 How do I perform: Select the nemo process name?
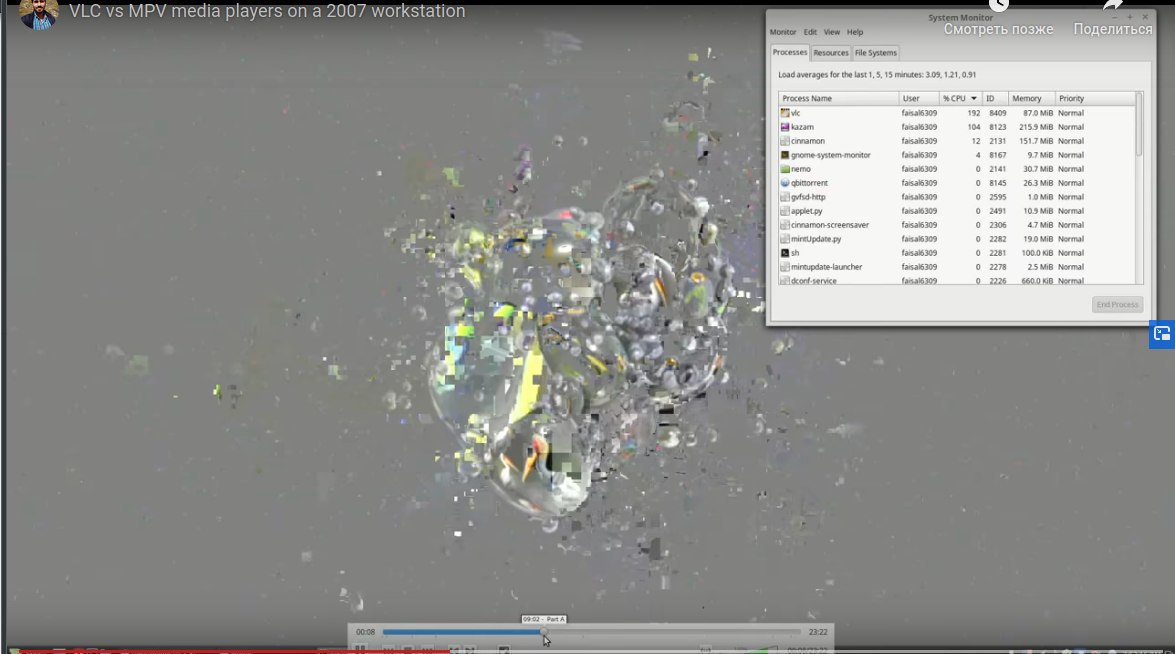pyautogui.click(x=800, y=169)
